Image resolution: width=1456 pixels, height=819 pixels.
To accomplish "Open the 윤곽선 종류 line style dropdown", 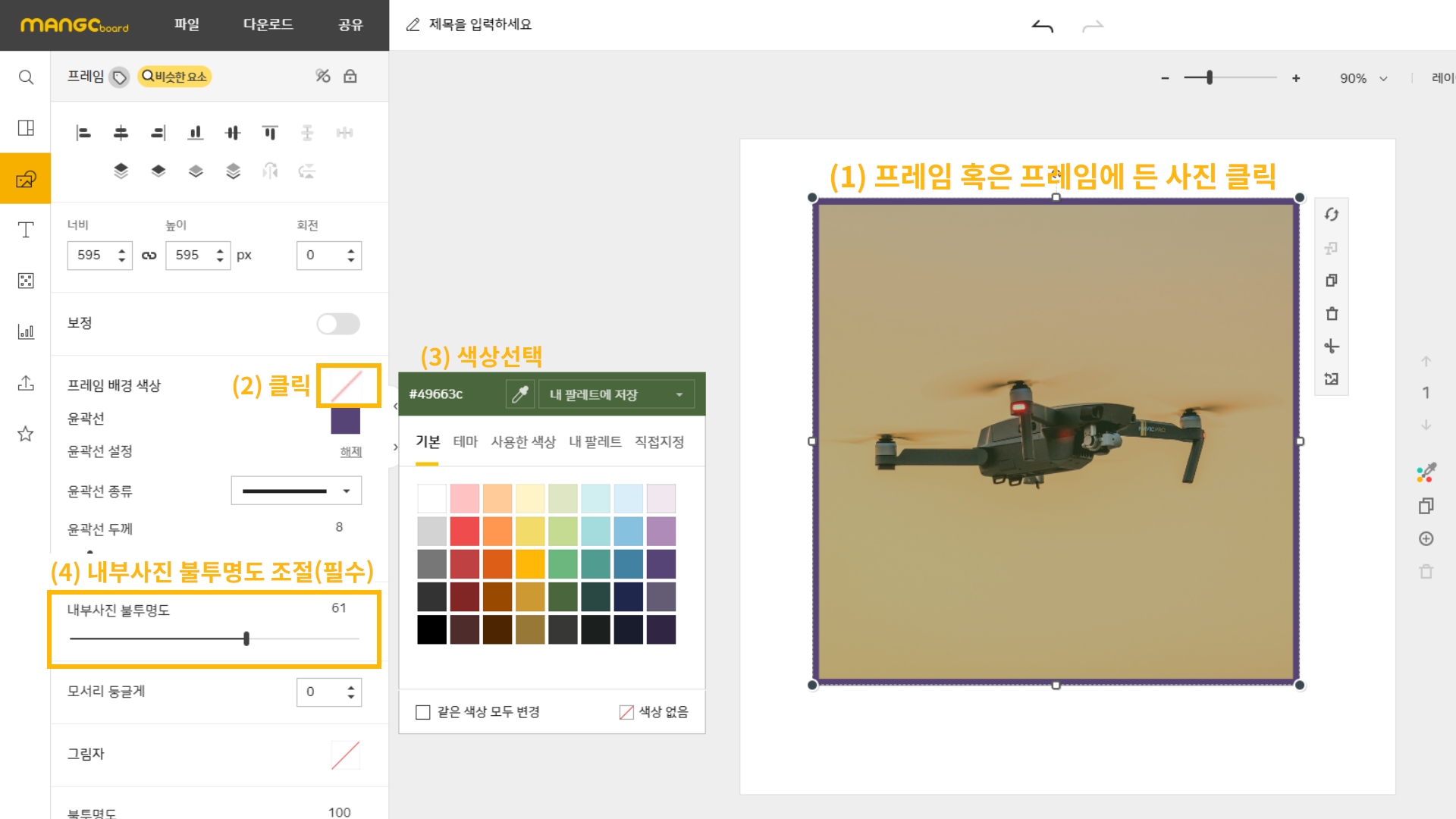I will [296, 491].
